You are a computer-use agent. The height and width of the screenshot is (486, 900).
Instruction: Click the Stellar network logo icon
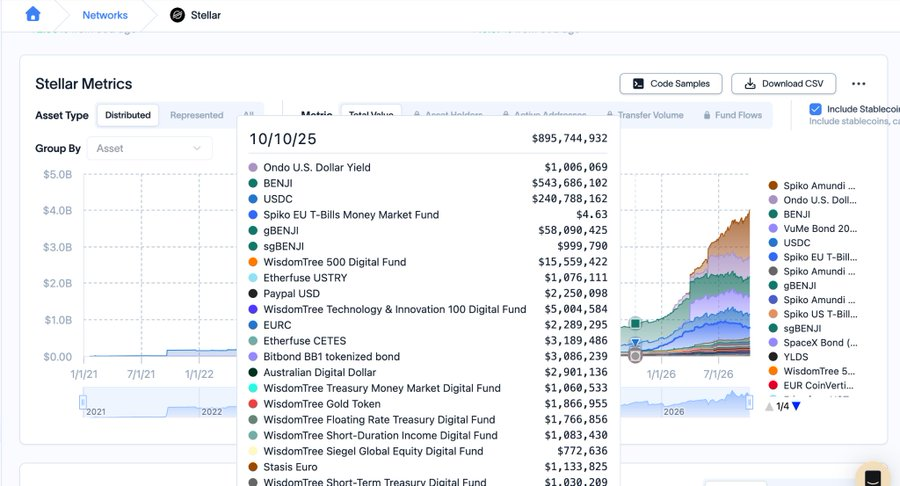(177, 15)
